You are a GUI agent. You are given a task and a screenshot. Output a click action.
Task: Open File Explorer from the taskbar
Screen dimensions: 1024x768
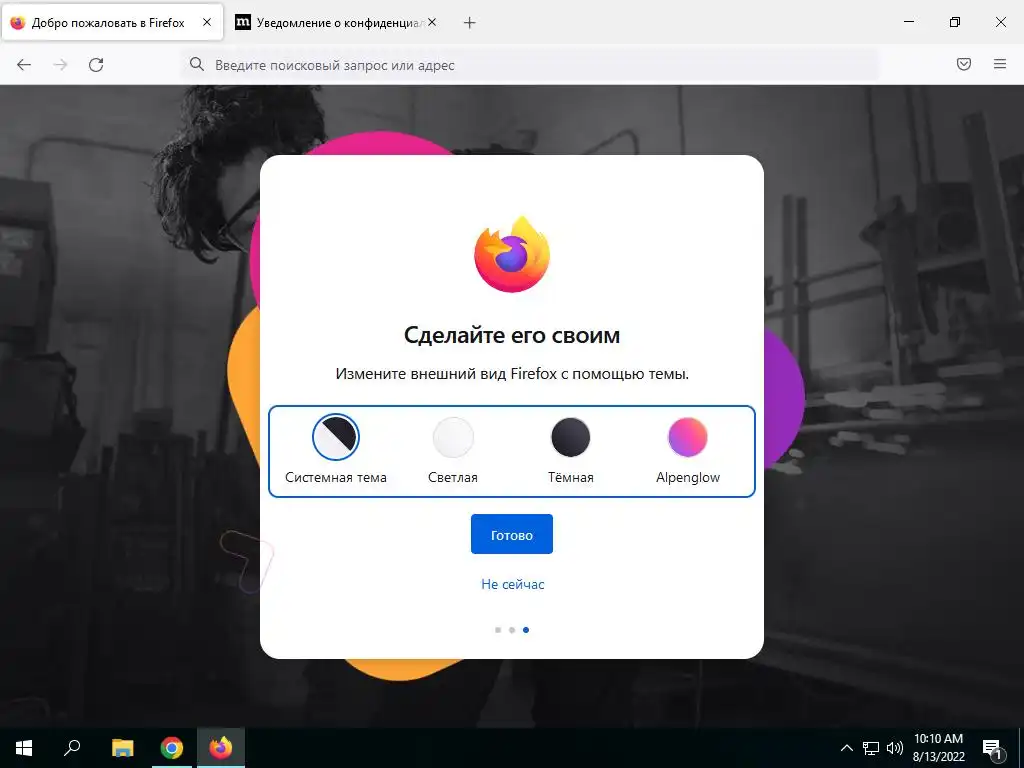pos(122,748)
